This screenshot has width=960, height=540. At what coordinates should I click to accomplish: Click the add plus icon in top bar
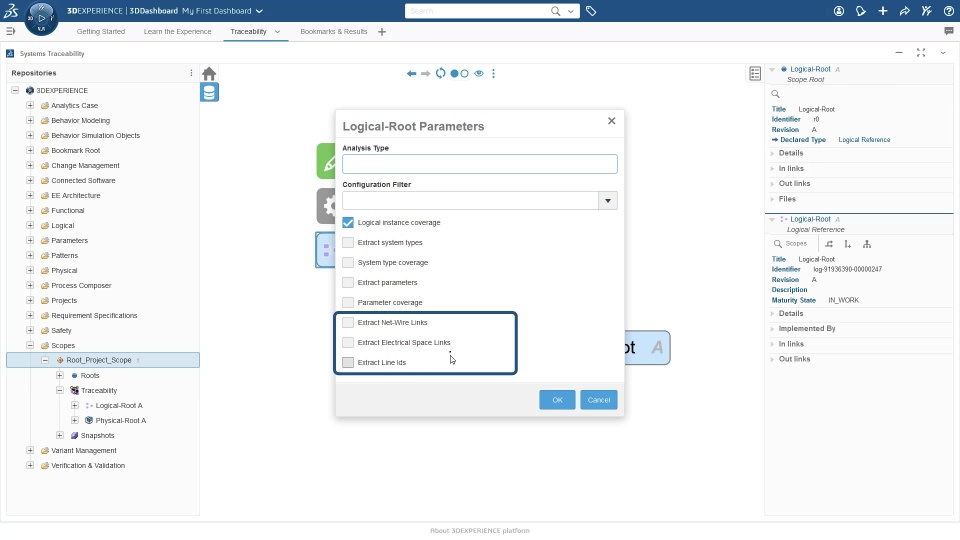(x=883, y=11)
